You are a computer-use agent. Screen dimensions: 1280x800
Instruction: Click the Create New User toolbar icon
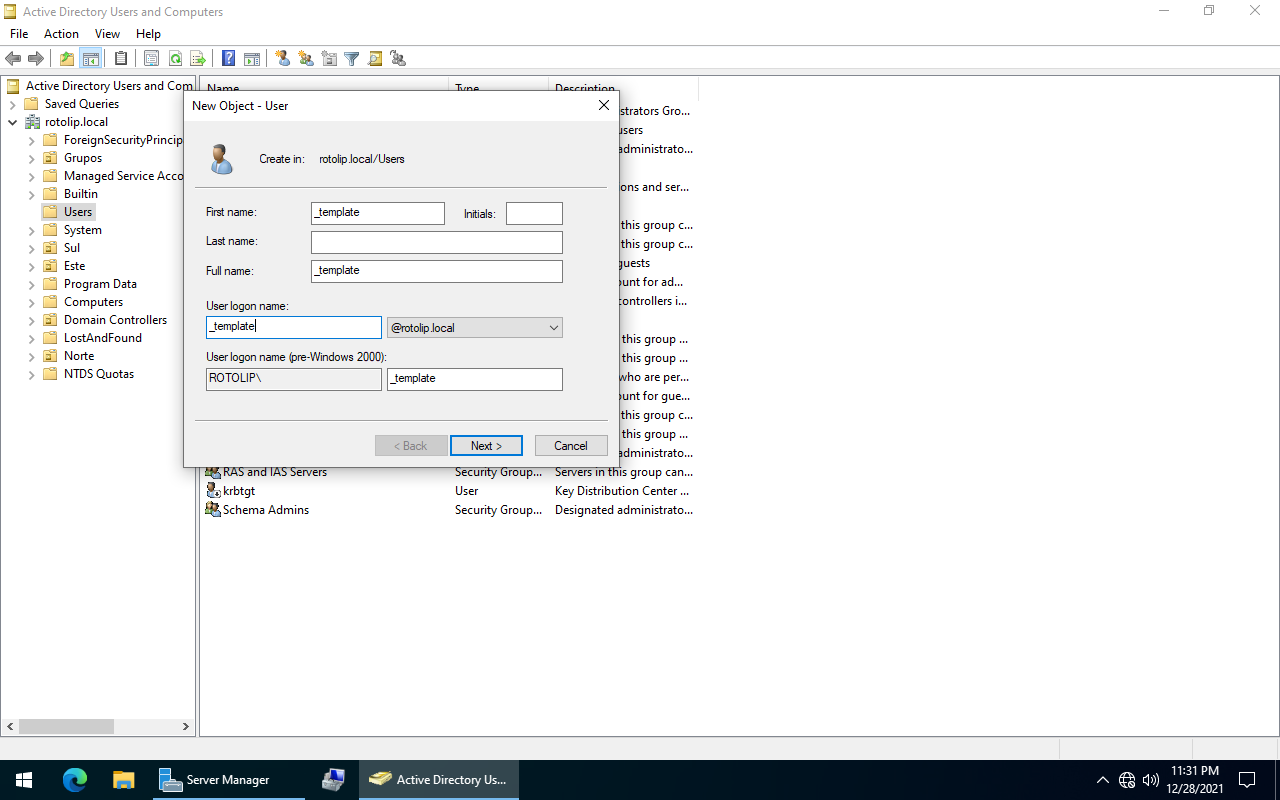283,59
